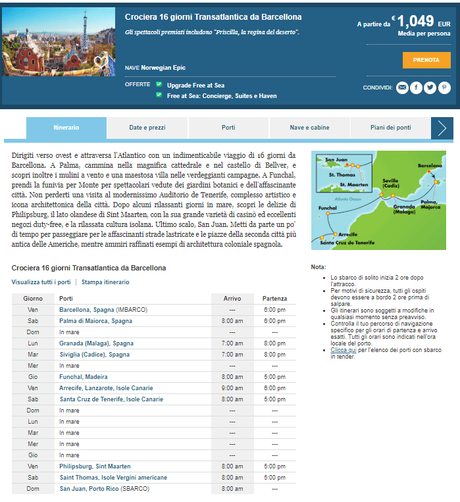Image resolution: width=460 pixels, height=502 pixels.
Task: Click the orange PRENOTA button
Action: coord(427,60)
